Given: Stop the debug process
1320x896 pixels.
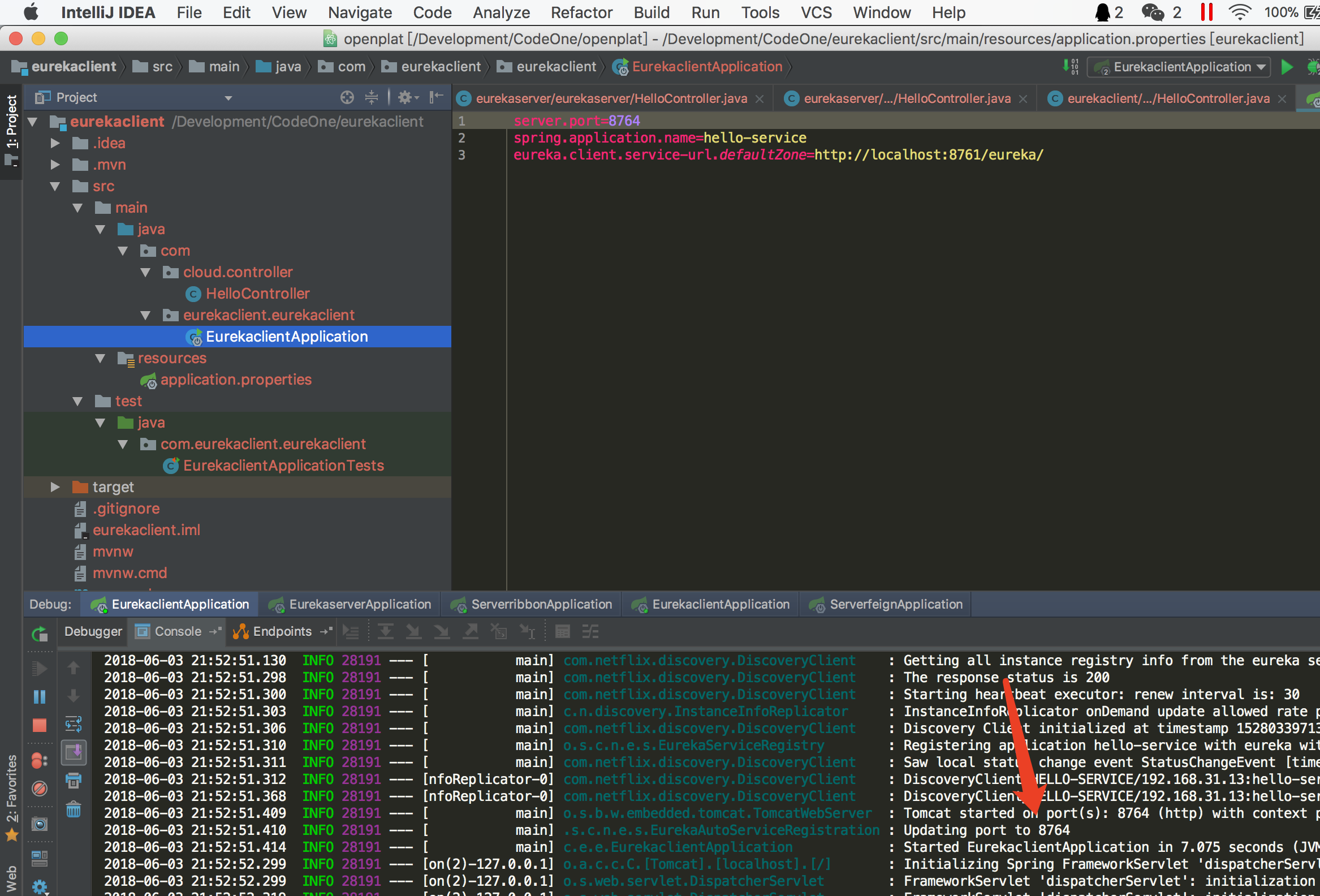Looking at the screenshot, I should click(x=39, y=725).
